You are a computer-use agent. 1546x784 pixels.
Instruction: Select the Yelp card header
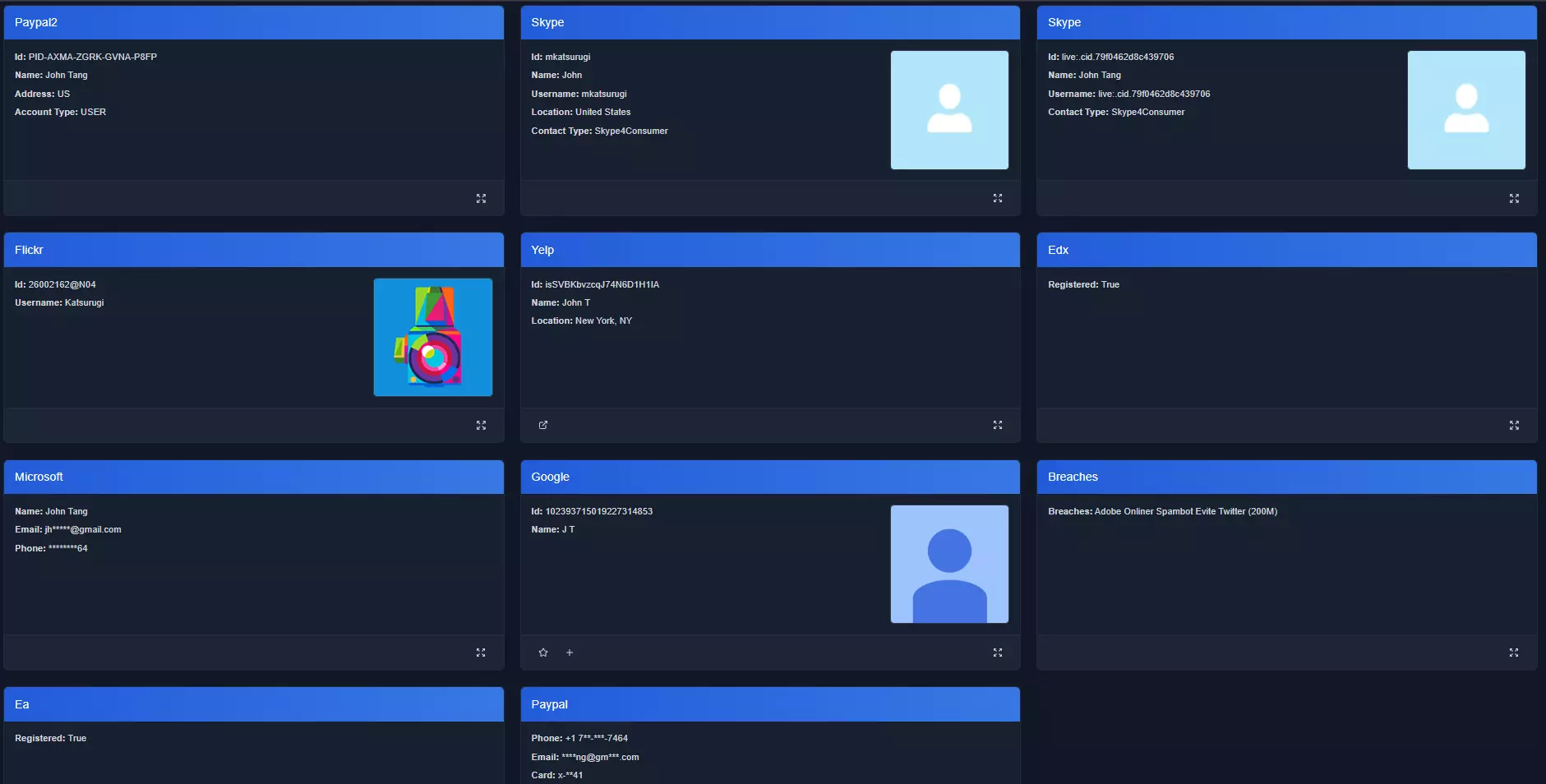pyautogui.click(x=770, y=250)
